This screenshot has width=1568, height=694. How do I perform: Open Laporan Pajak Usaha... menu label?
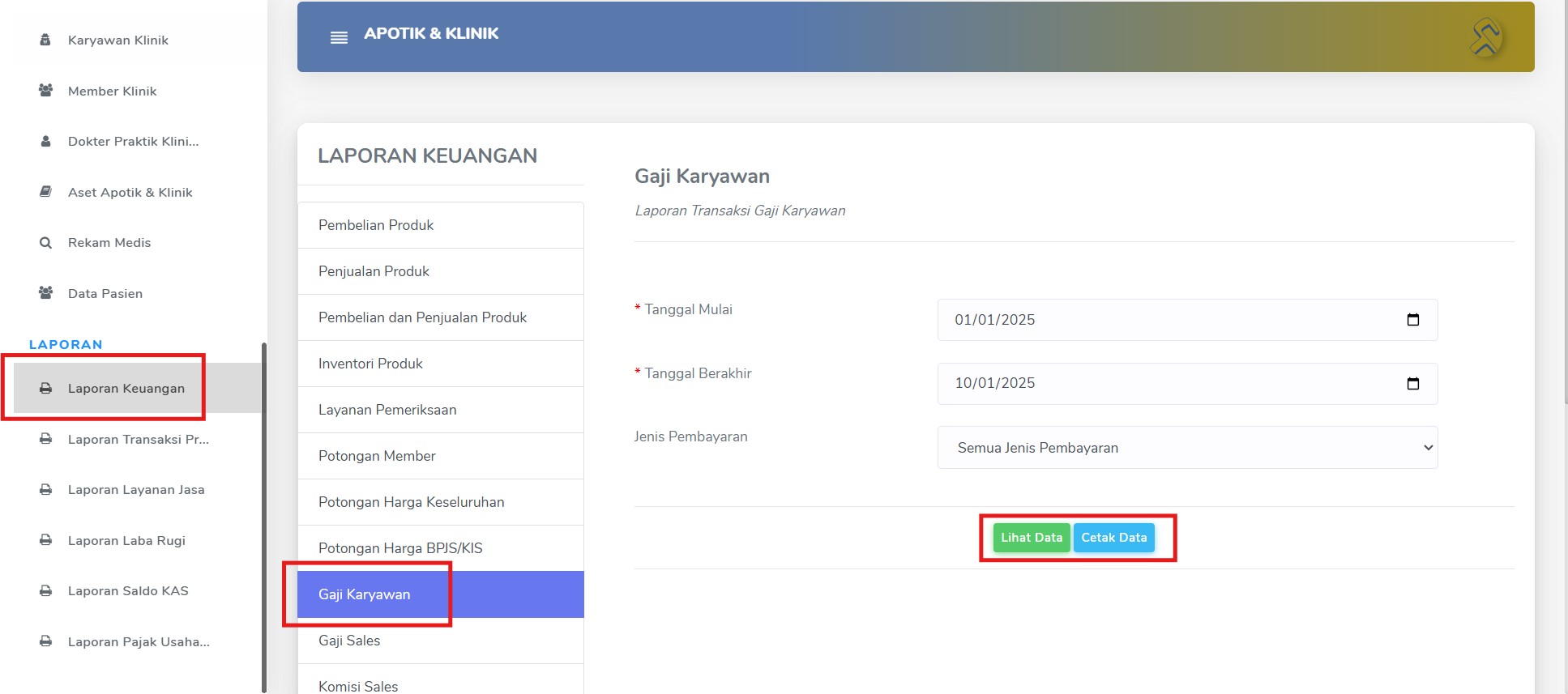pos(139,641)
